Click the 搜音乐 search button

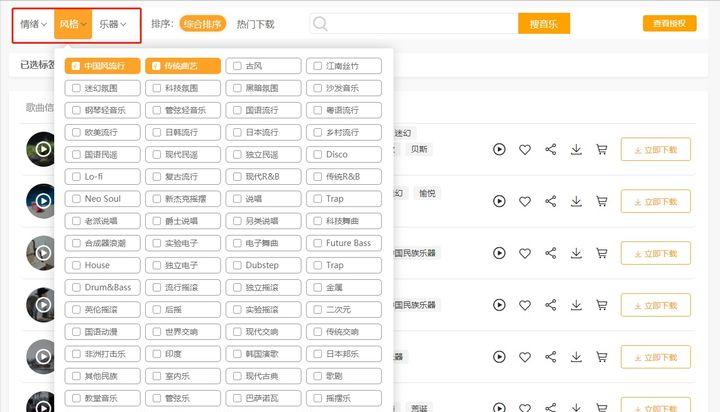tap(544, 24)
